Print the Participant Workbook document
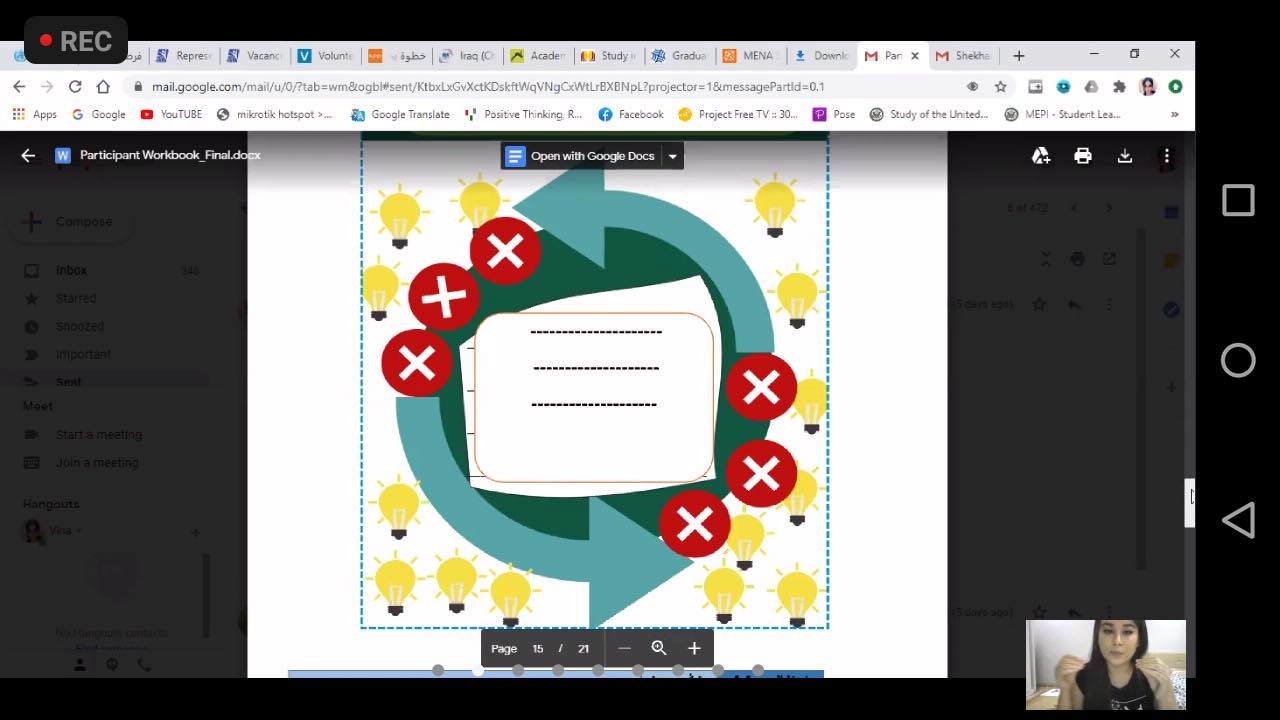This screenshot has height=720, width=1280. tap(1082, 156)
